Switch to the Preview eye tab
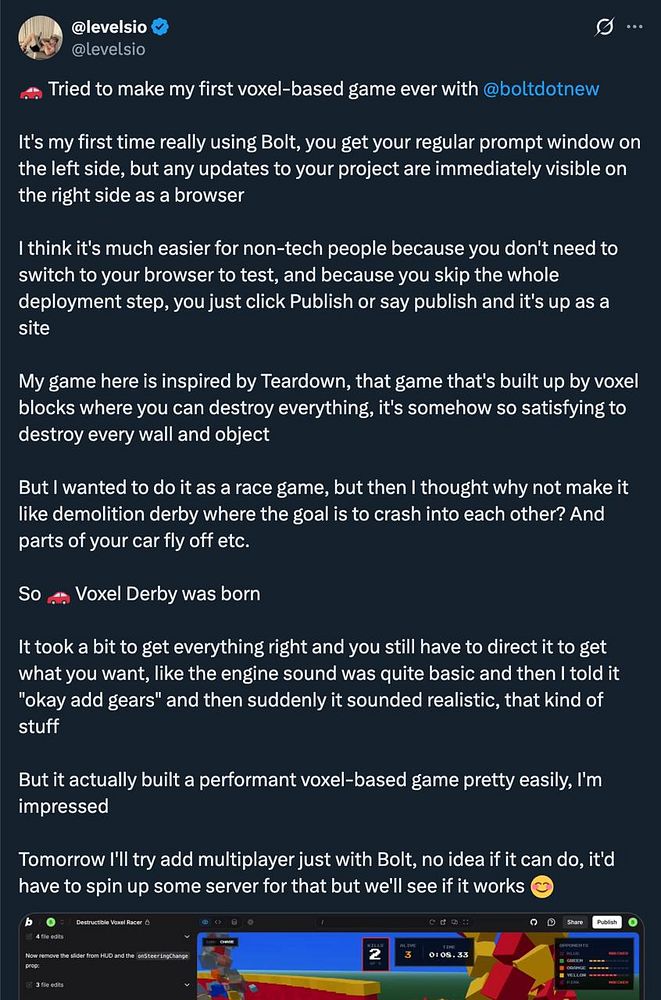Screen dimensions: 661x1000 pos(205,922)
